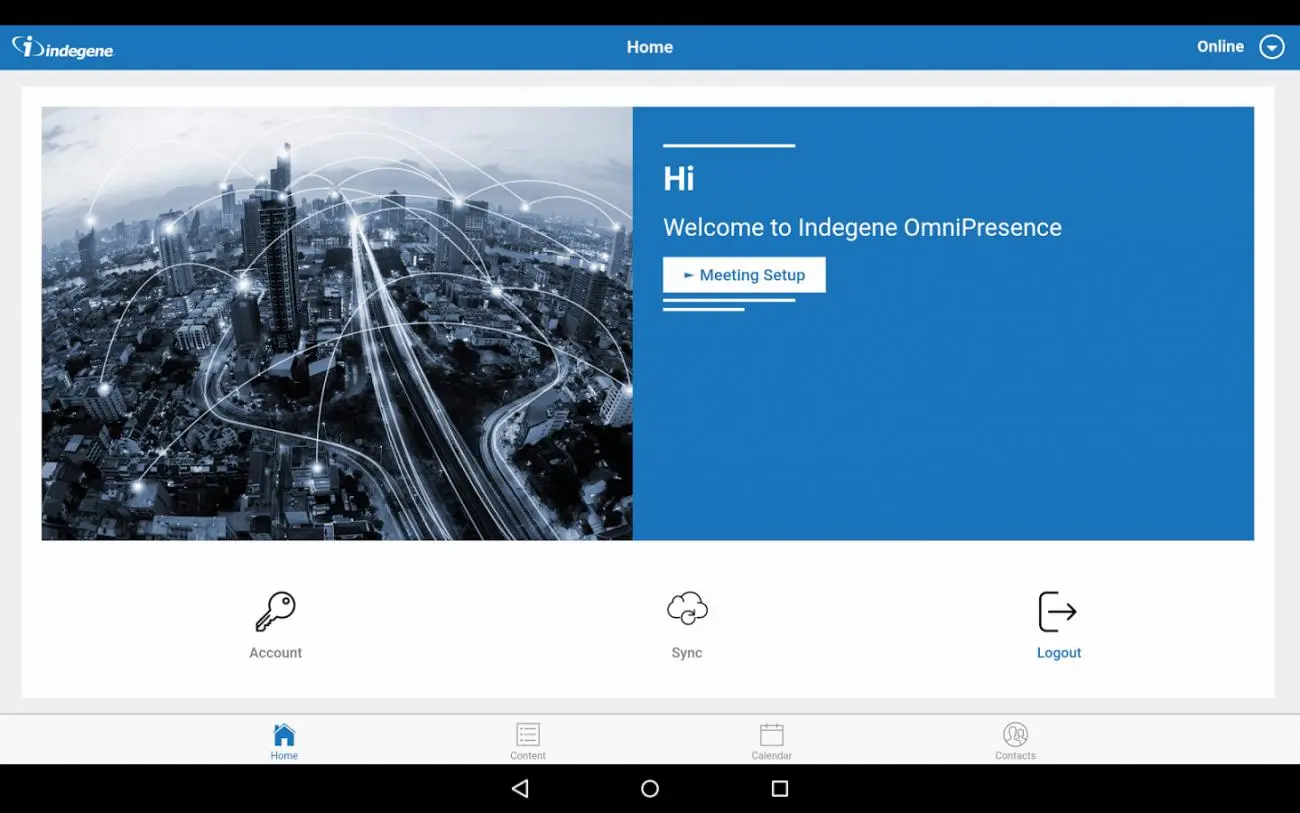Image resolution: width=1300 pixels, height=813 pixels.
Task: Click the "Online" status text
Action: click(x=1220, y=47)
